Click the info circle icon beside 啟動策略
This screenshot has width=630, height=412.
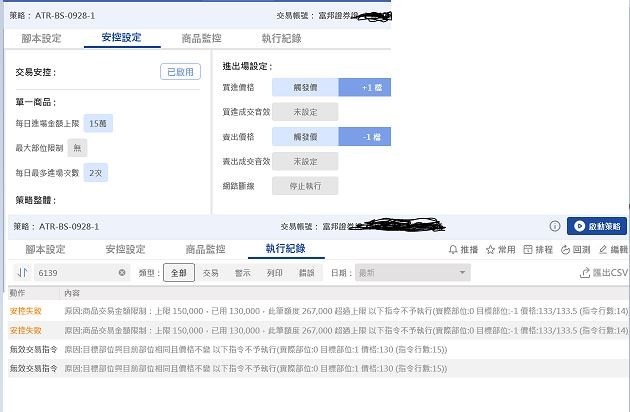point(554,226)
